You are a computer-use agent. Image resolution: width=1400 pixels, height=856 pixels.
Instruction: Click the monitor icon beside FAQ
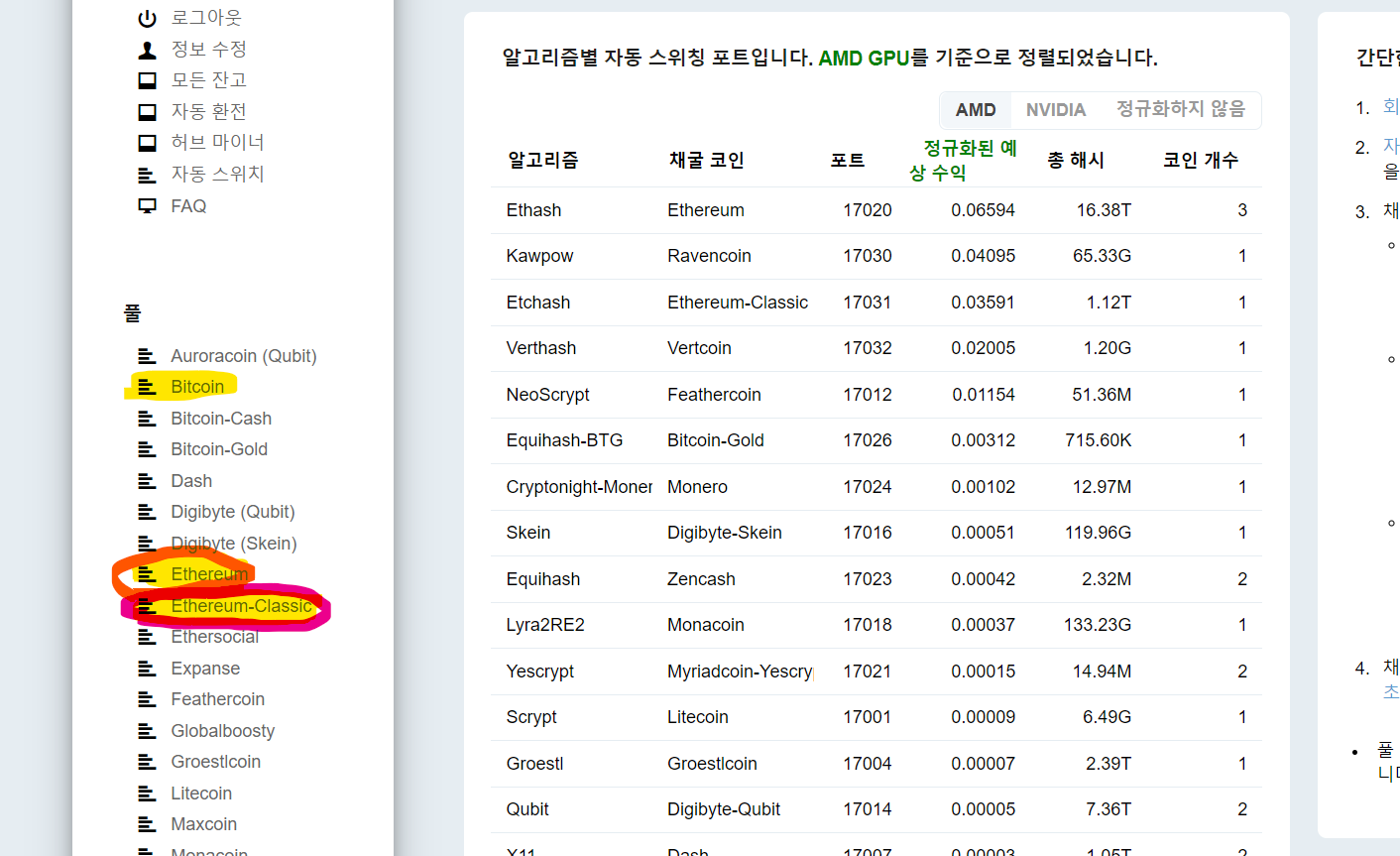pyautogui.click(x=147, y=206)
